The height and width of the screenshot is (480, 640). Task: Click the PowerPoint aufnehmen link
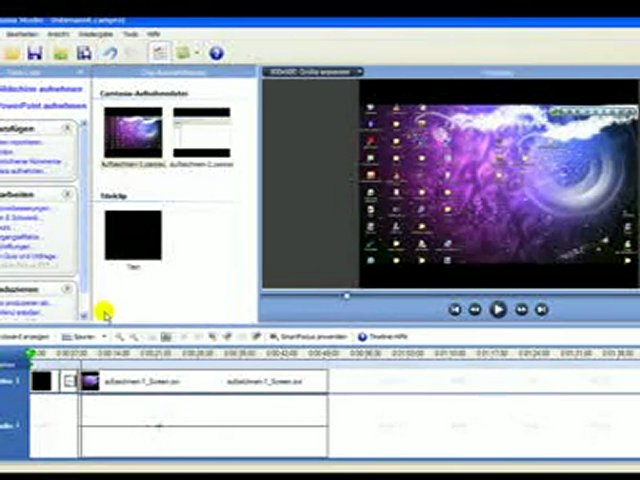tap(42, 105)
